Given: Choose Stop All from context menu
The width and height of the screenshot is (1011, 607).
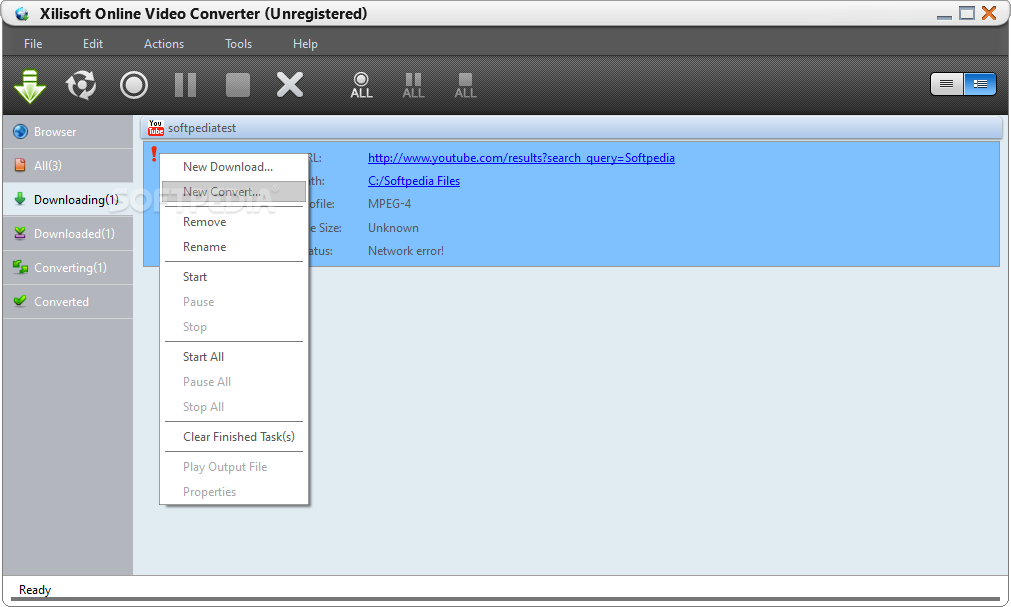Looking at the screenshot, I should click(234, 407).
